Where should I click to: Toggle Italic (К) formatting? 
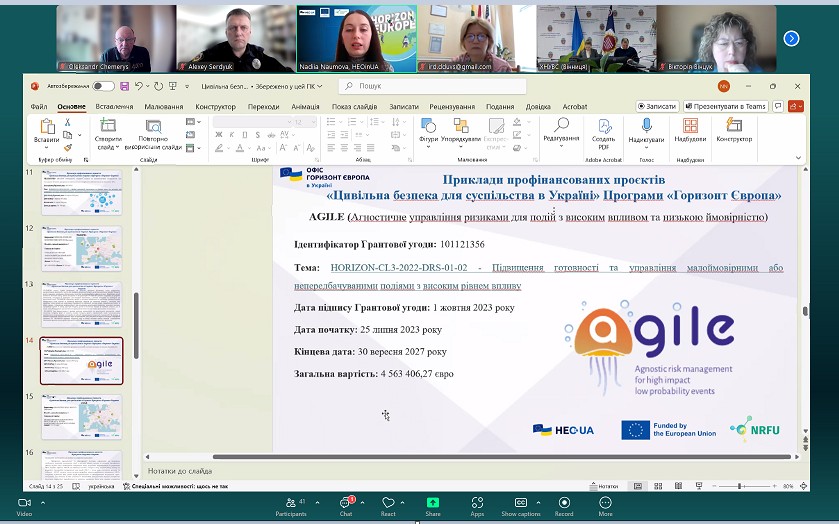click(x=232, y=135)
